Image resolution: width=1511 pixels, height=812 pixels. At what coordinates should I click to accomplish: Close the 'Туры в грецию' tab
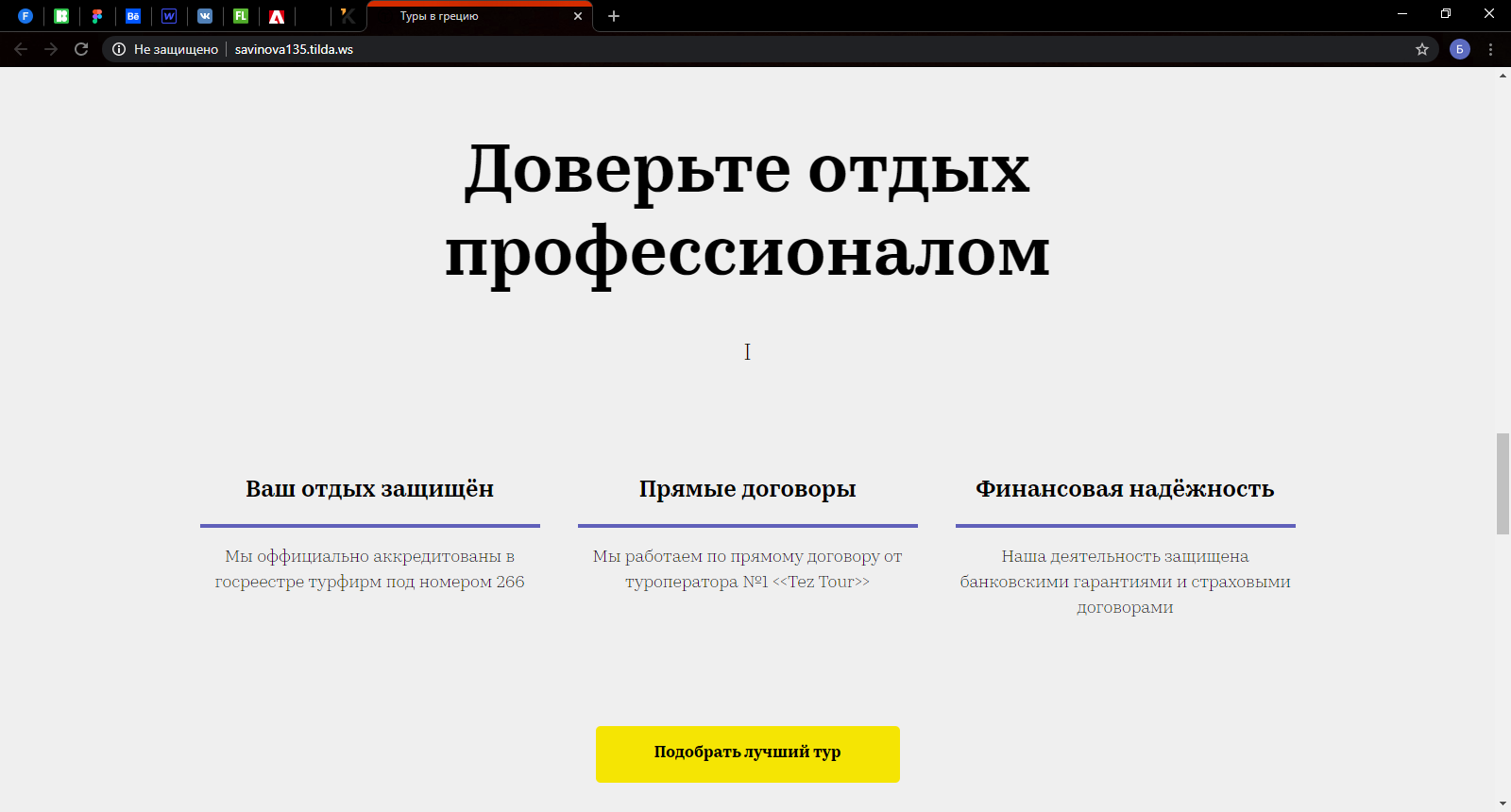click(578, 16)
